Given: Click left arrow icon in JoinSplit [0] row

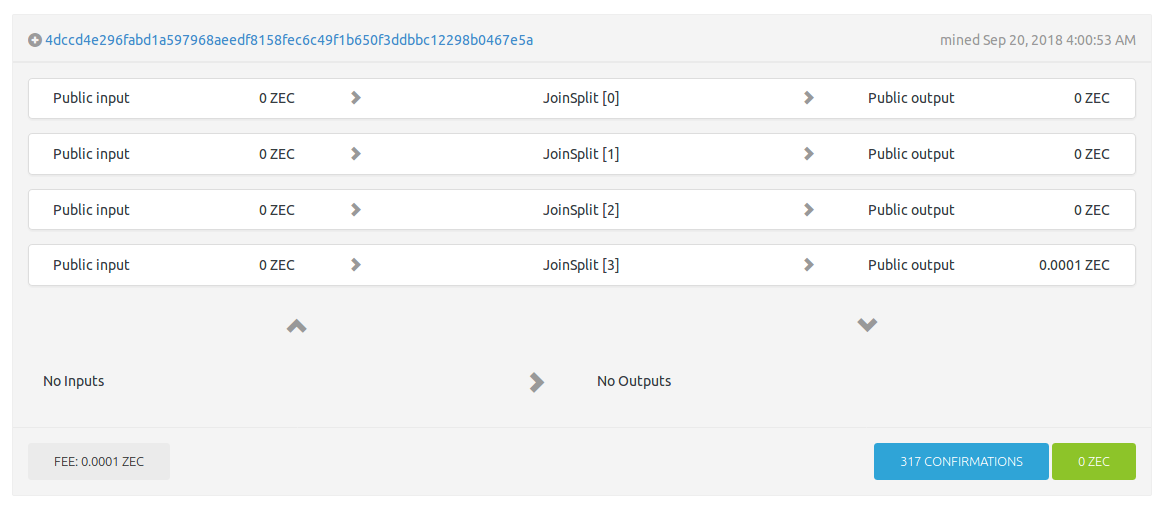Looking at the screenshot, I should (356, 98).
